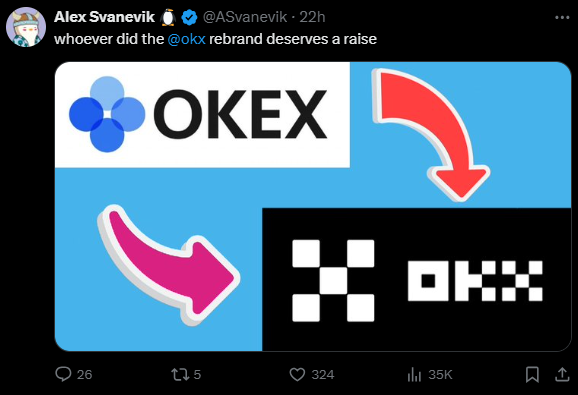Click the 35K views count

click(440, 375)
